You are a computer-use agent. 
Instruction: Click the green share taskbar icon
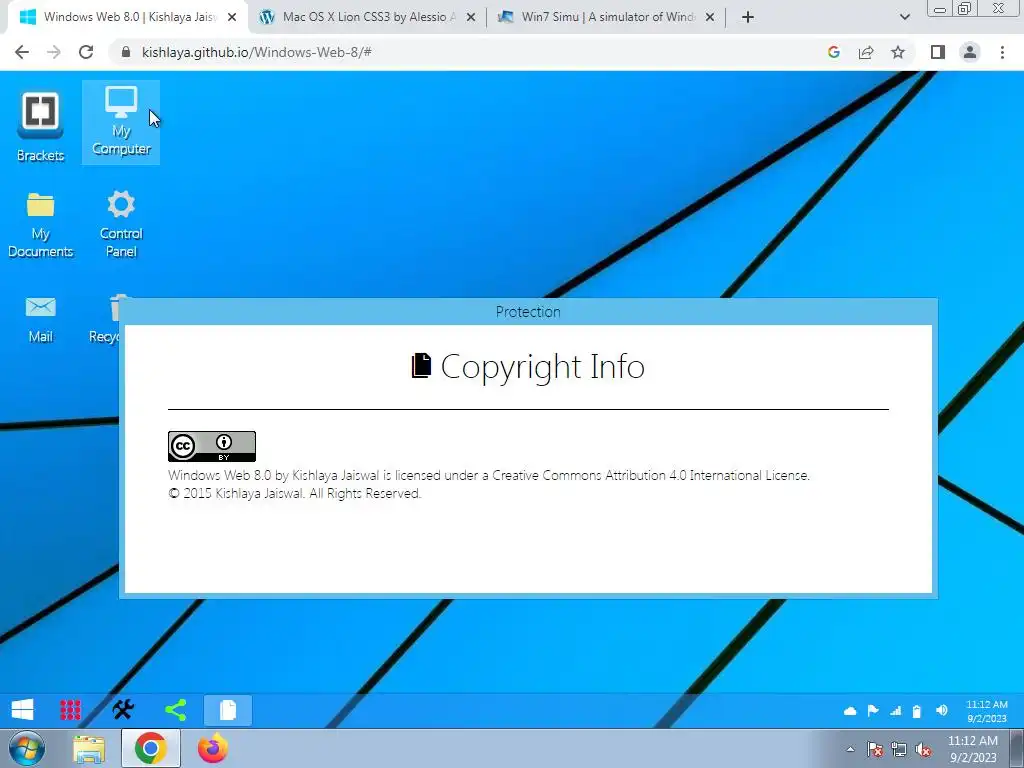coord(176,710)
